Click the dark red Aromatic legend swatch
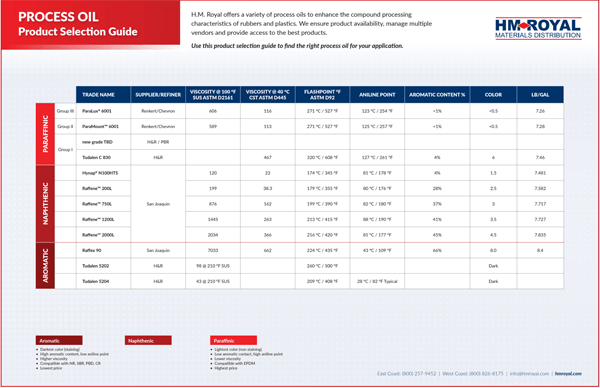 [x=59, y=341]
